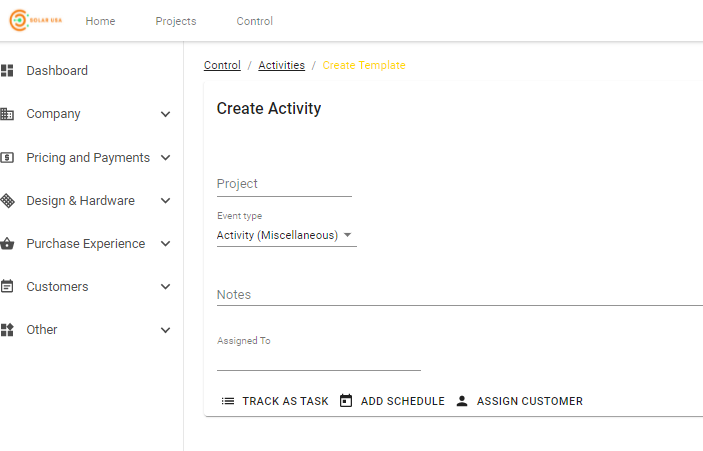Open the Event type dropdown

(x=286, y=235)
